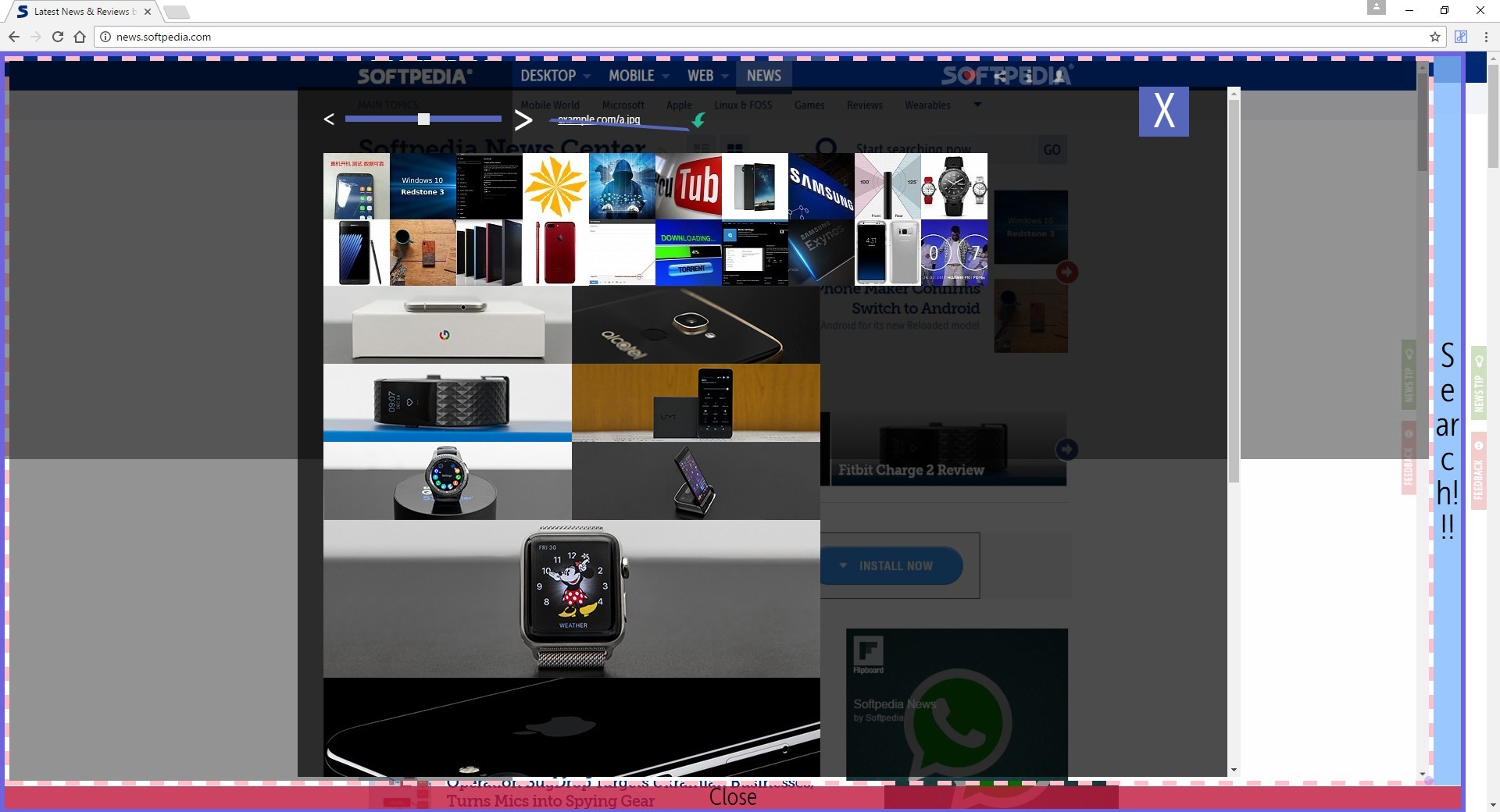Switch to the NEWS tab
Image resolution: width=1500 pixels, height=812 pixels.
coord(763,76)
